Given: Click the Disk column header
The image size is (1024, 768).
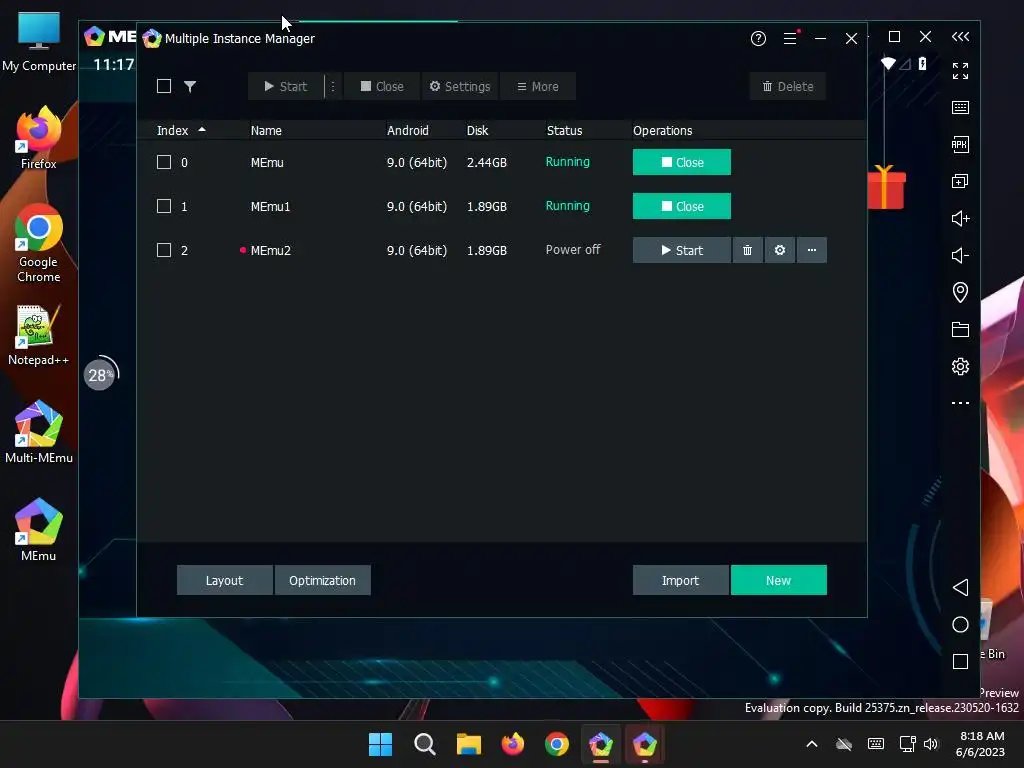Looking at the screenshot, I should [477, 131].
